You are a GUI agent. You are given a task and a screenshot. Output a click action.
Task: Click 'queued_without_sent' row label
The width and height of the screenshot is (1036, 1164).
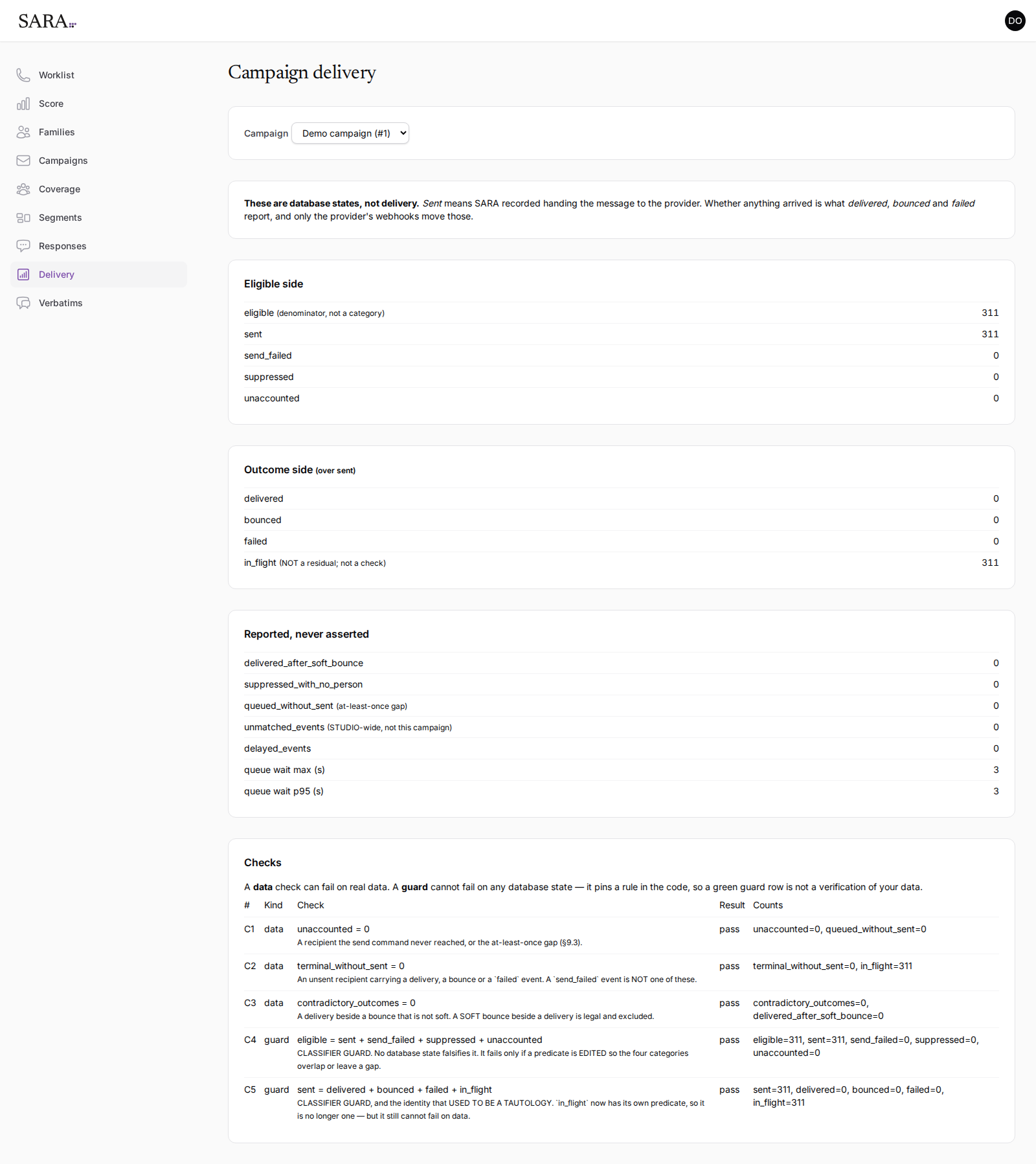289,706
